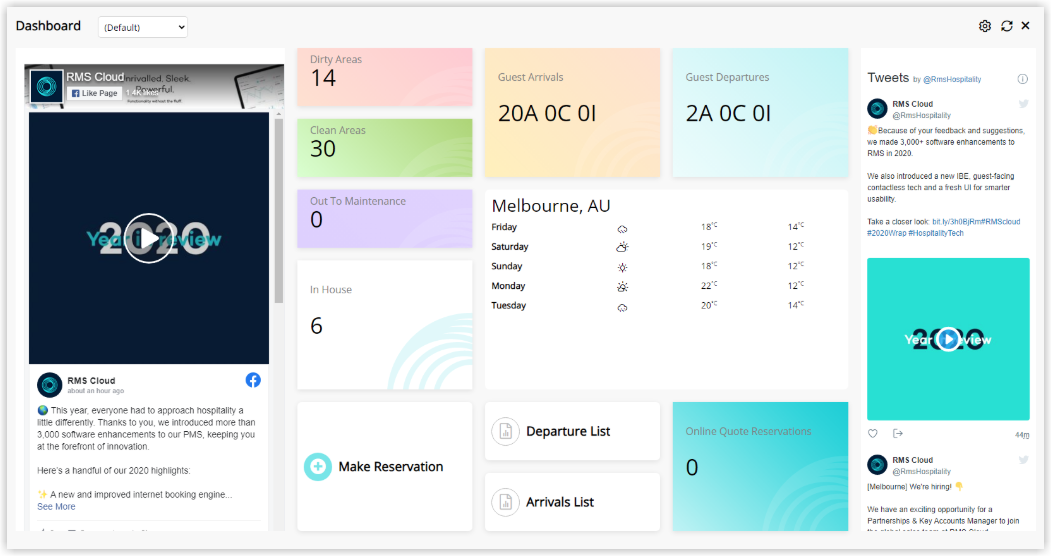Click Friday's weather cloud icon
Screen dimensions: 1052x557
(x=623, y=229)
